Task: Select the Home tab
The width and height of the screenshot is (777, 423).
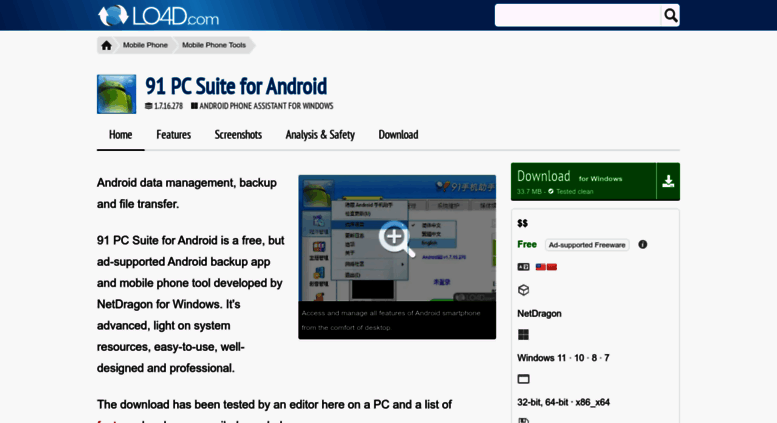Action: [x=120, y=135]
